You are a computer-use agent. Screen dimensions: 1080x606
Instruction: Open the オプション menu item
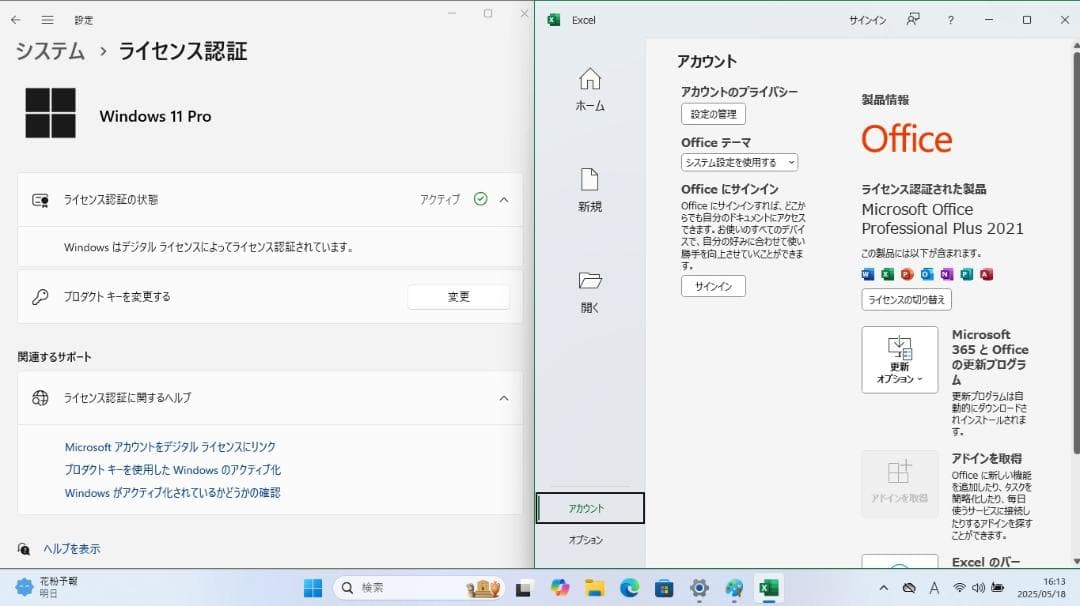pos(590,540)
